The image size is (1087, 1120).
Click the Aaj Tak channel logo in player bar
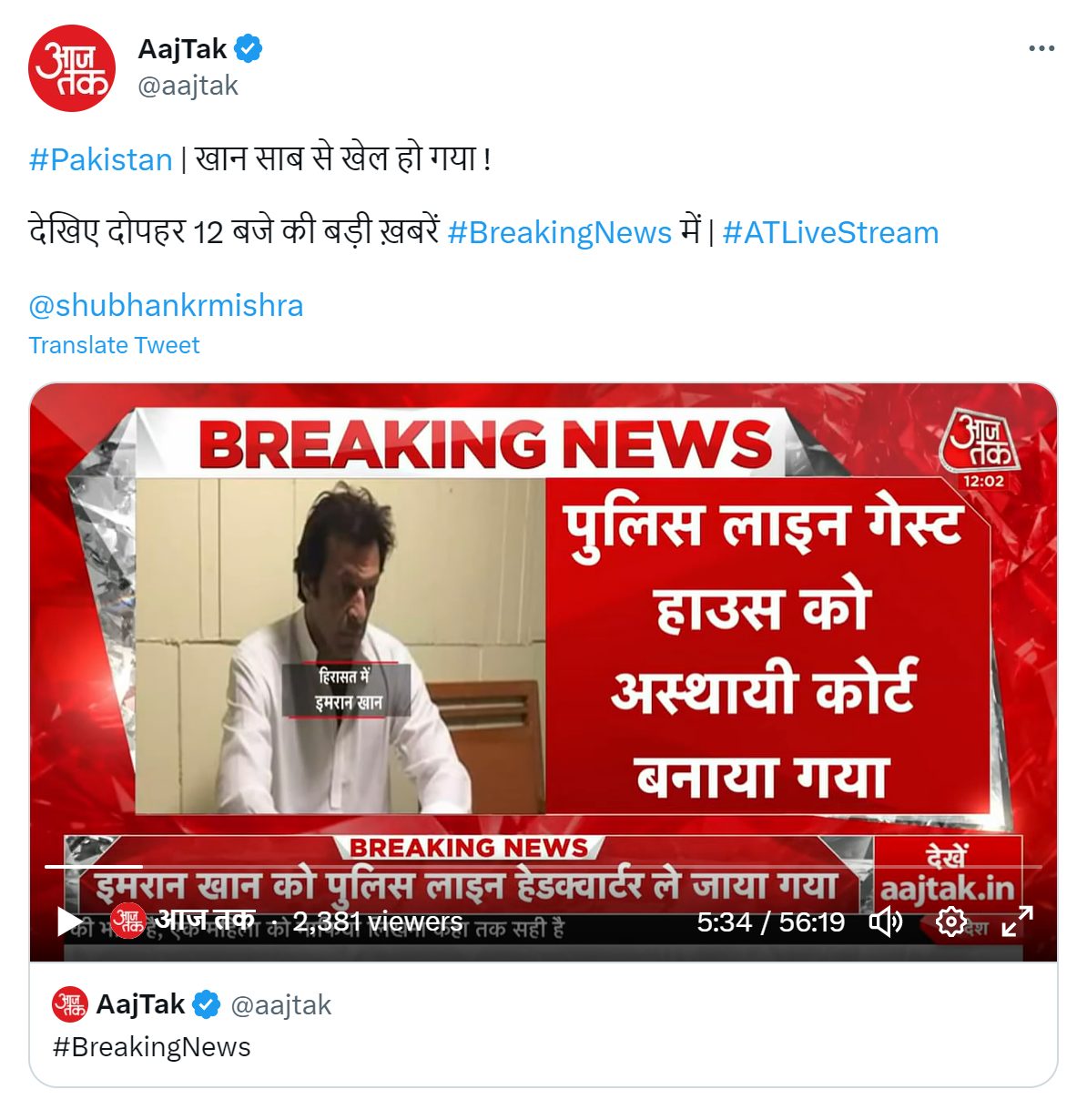point(128,921)
